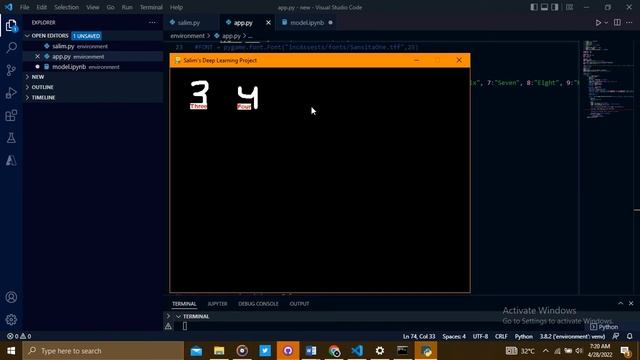The height and width of the screenshot is (360, 640).
Task: Close the bottom panel
Action: pos(631,303)
